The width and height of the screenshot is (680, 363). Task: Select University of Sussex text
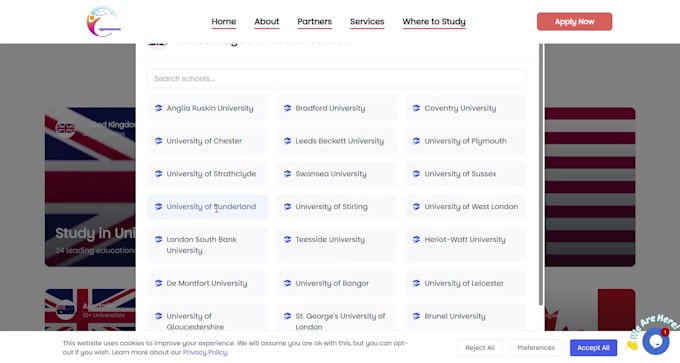coord(460,174)
